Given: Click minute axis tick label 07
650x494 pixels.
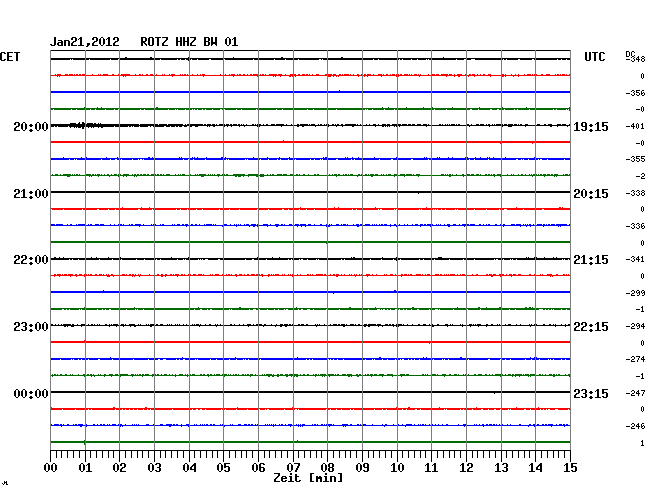Looking at the screenshot, I should coord(293,468).
